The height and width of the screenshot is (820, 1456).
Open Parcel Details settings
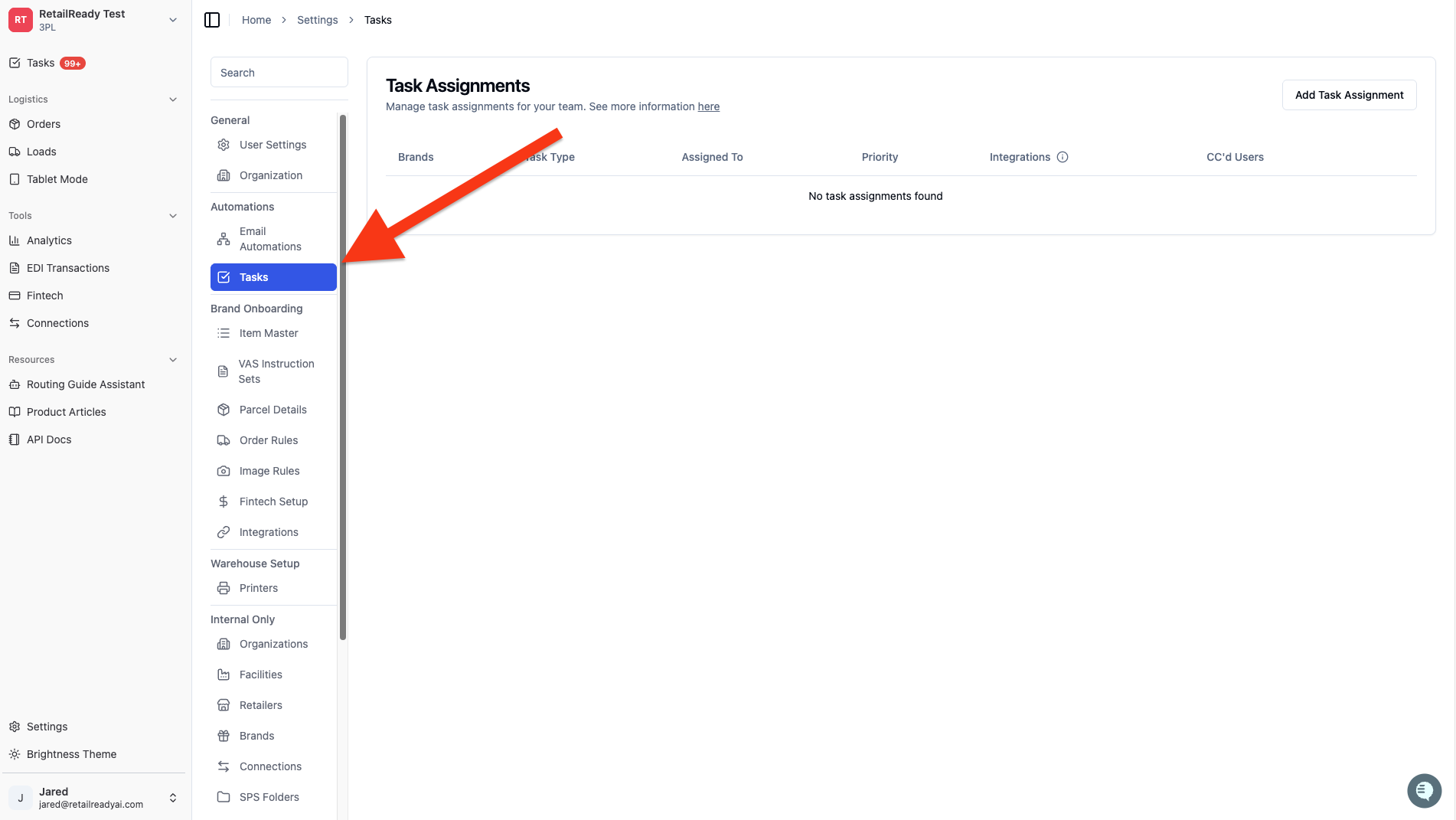tap(273, 410)
